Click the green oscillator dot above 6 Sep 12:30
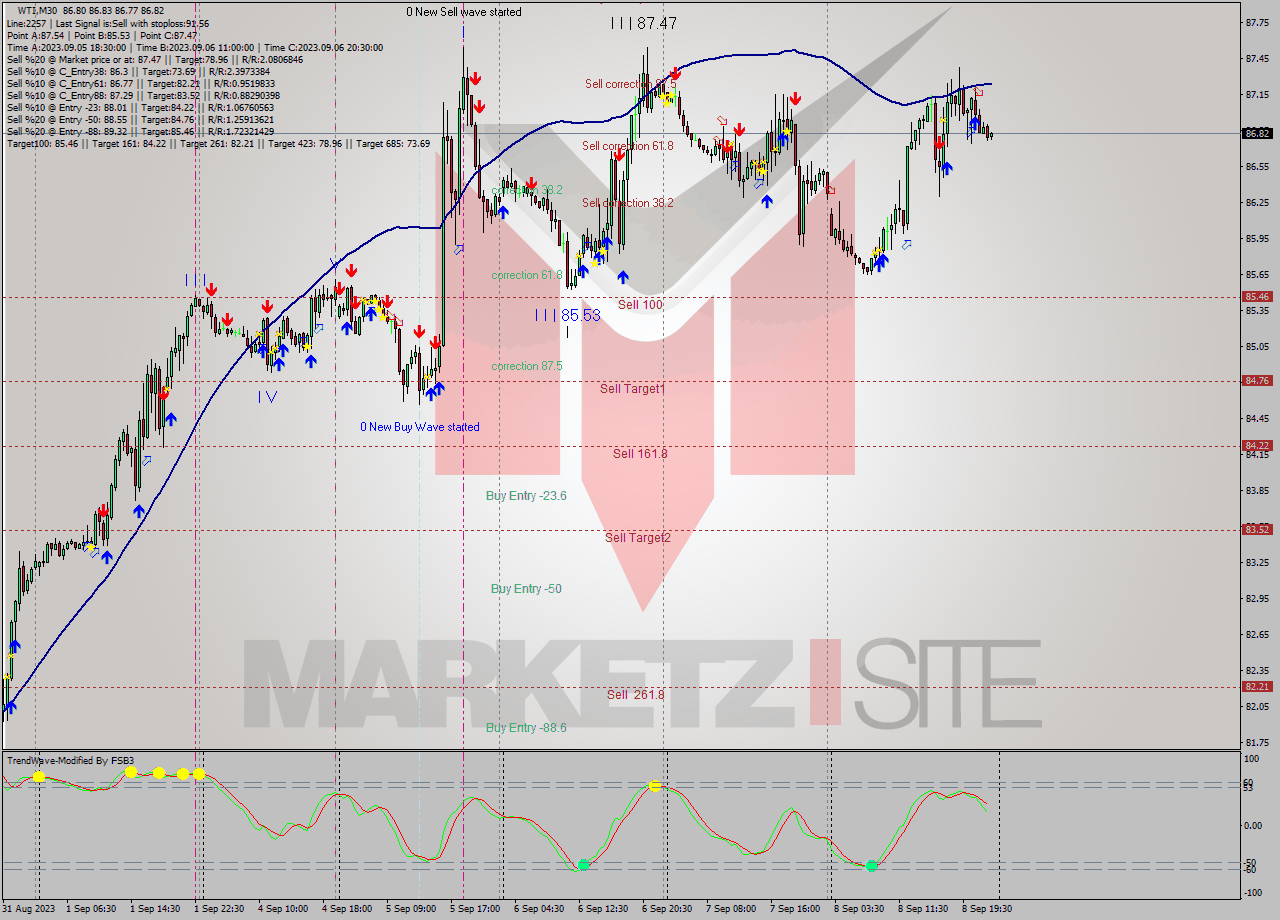This screenshot has height=920, width=1280. (583, 865)
